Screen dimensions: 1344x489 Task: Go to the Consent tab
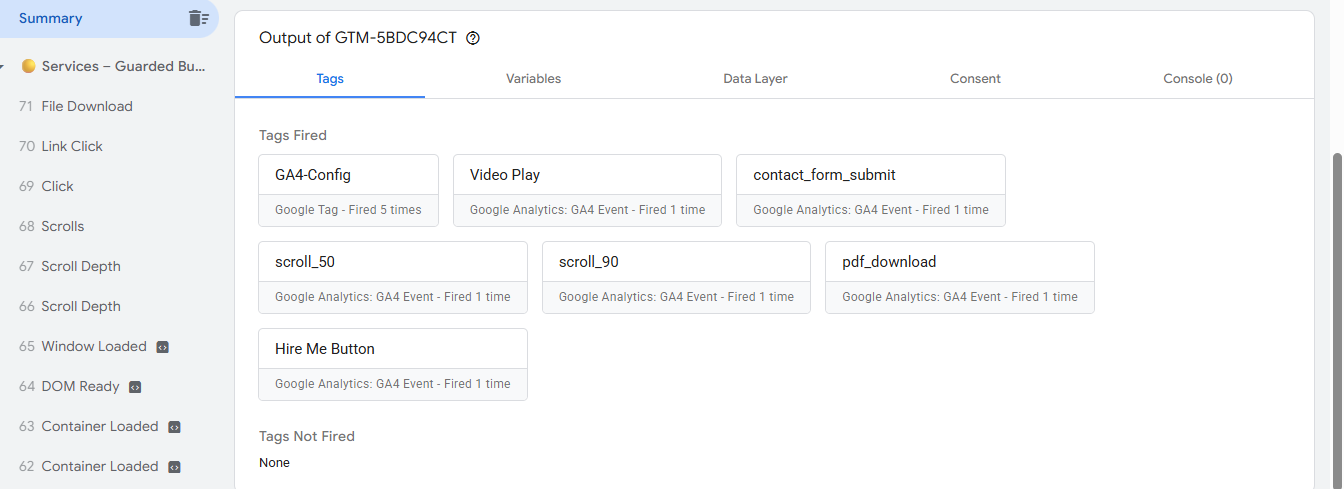975,79
